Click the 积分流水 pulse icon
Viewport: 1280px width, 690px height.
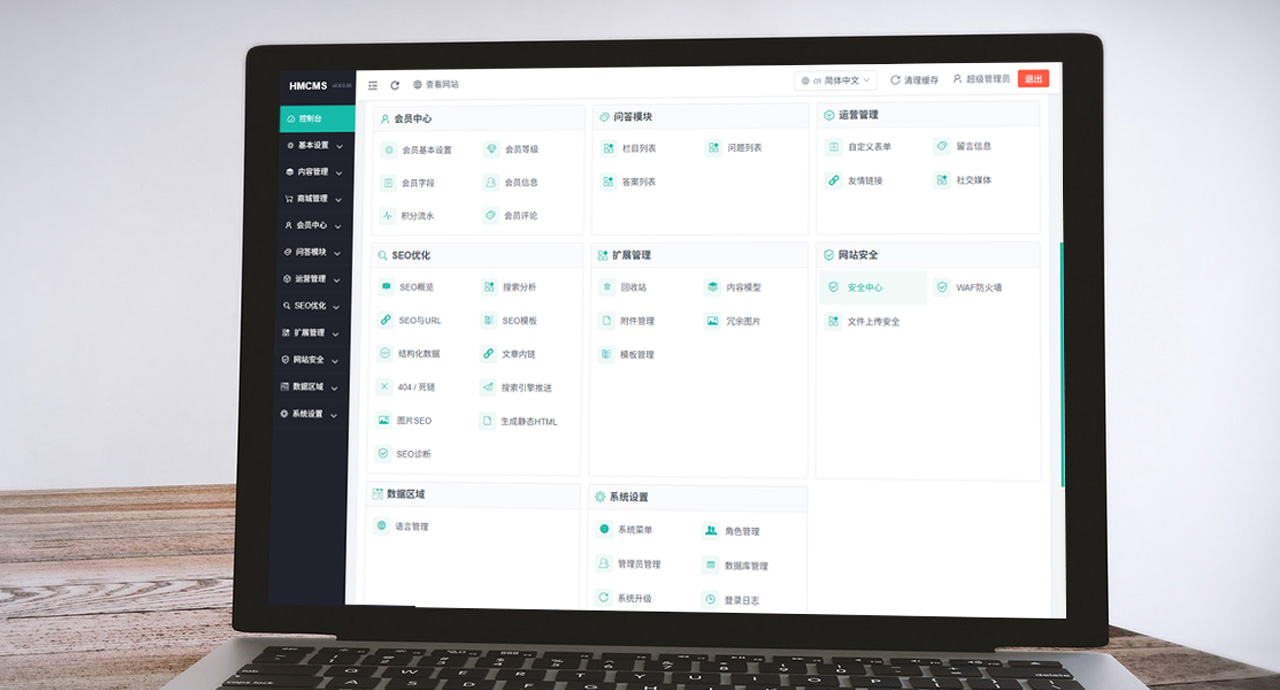coord(388,215)
